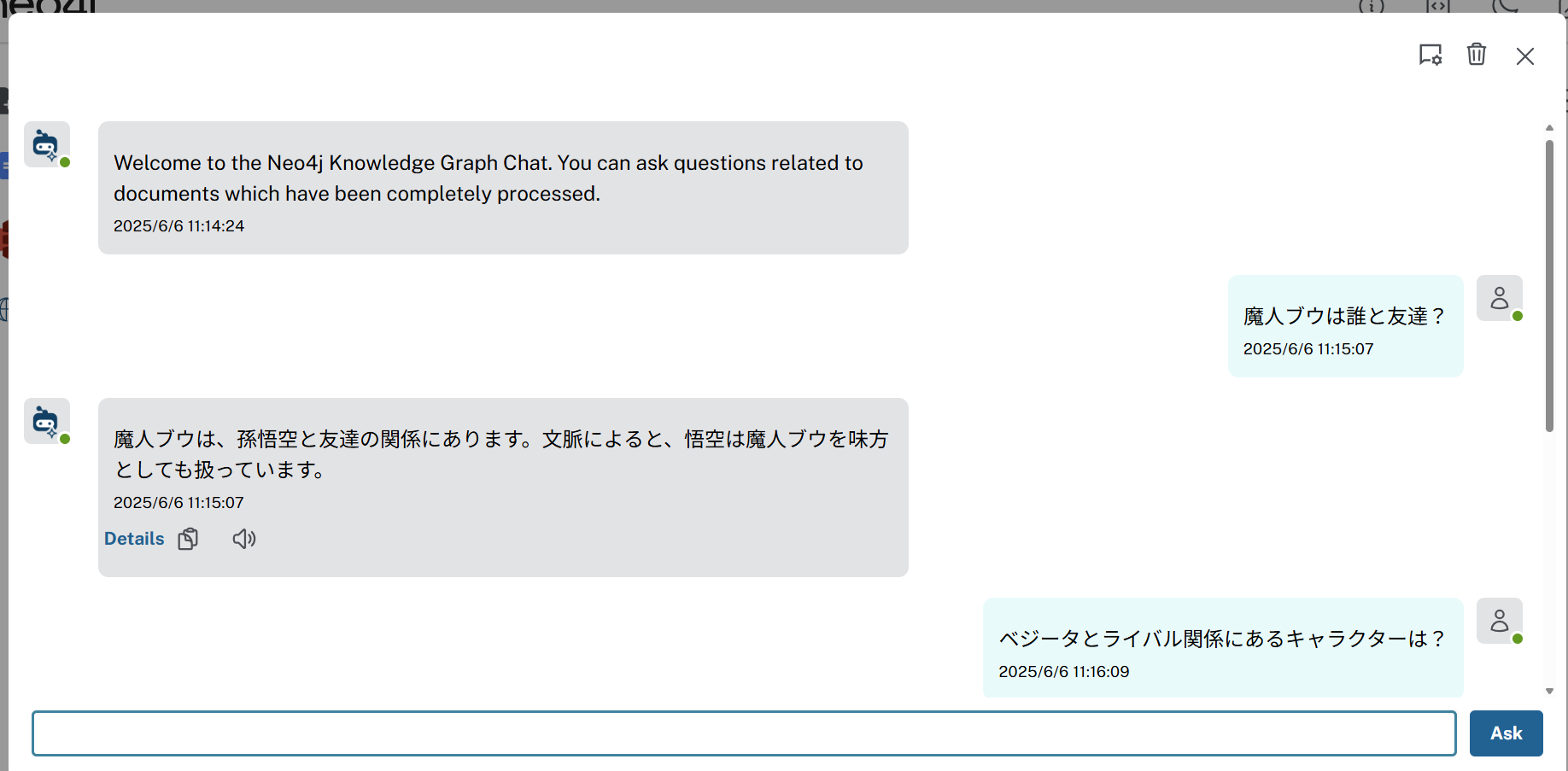This screenshot has width=1568, height=771.
Task: Click the scroll-up arrow of chat
Action: [1549, 127]
